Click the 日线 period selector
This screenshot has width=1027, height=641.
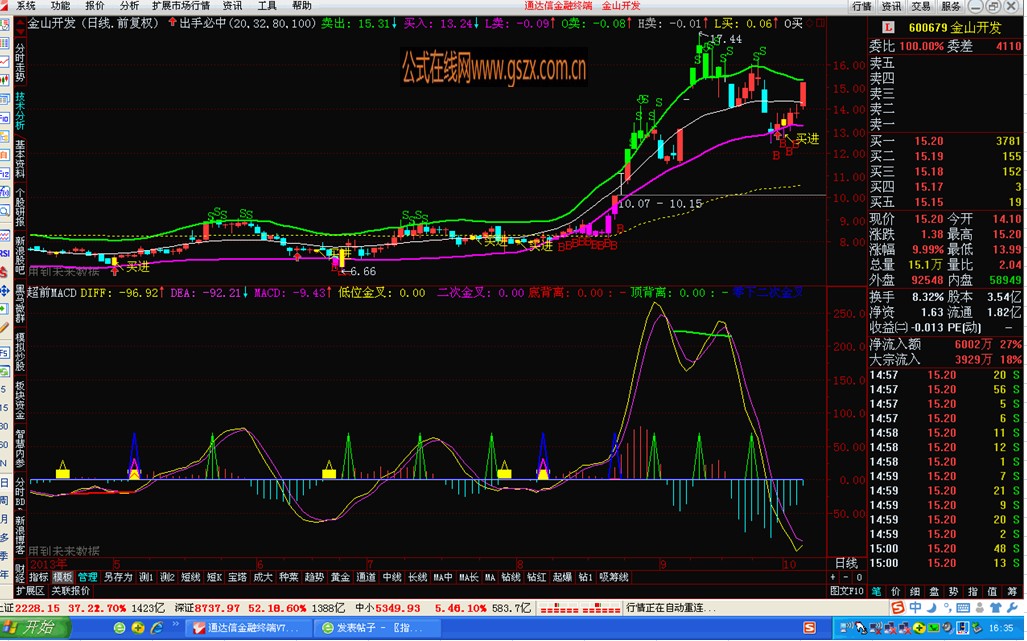click(846, 563)
